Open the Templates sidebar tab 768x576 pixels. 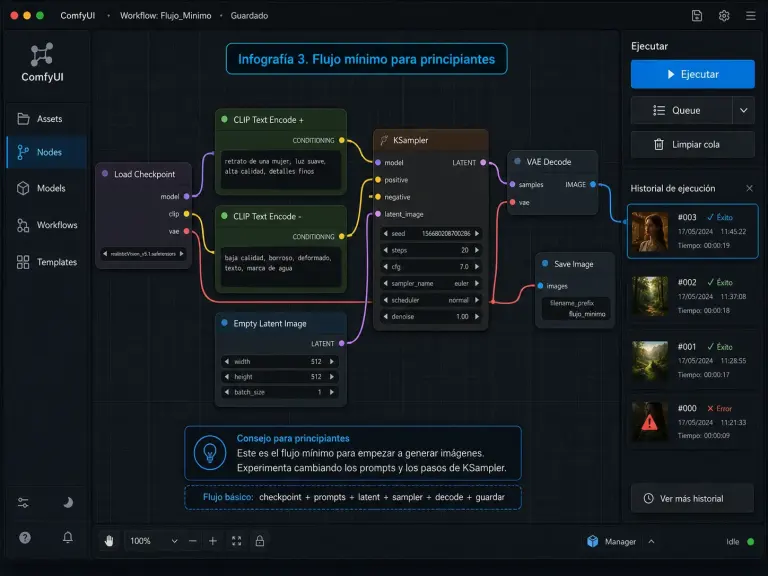(47, 262)
